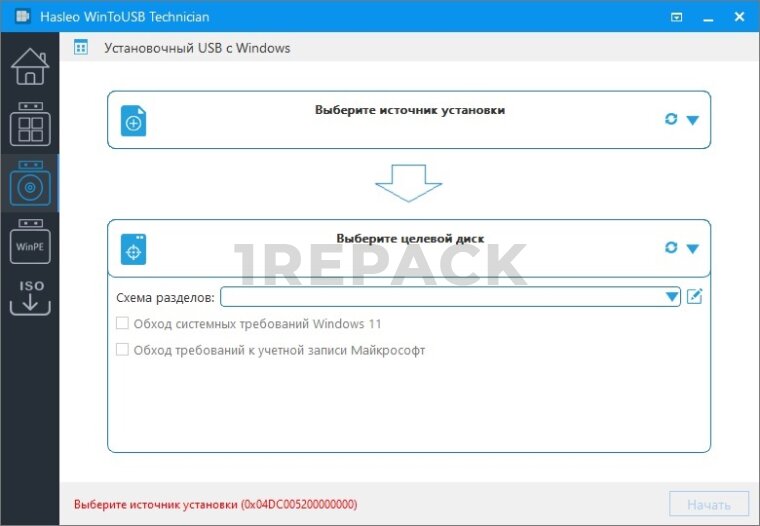The height and width of the screenshot is (526, 760).
Task: Open the title bar options menu button
Action: pyautogui.click(x=677, y=17)
